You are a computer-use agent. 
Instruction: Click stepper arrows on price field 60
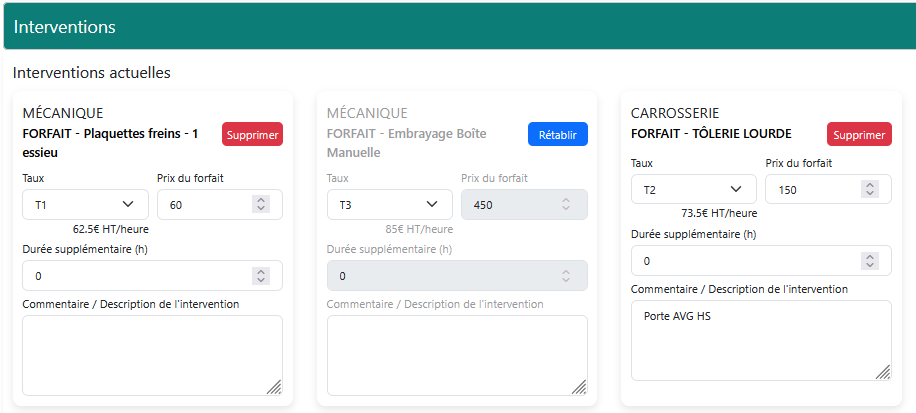(x=262, y=204)
